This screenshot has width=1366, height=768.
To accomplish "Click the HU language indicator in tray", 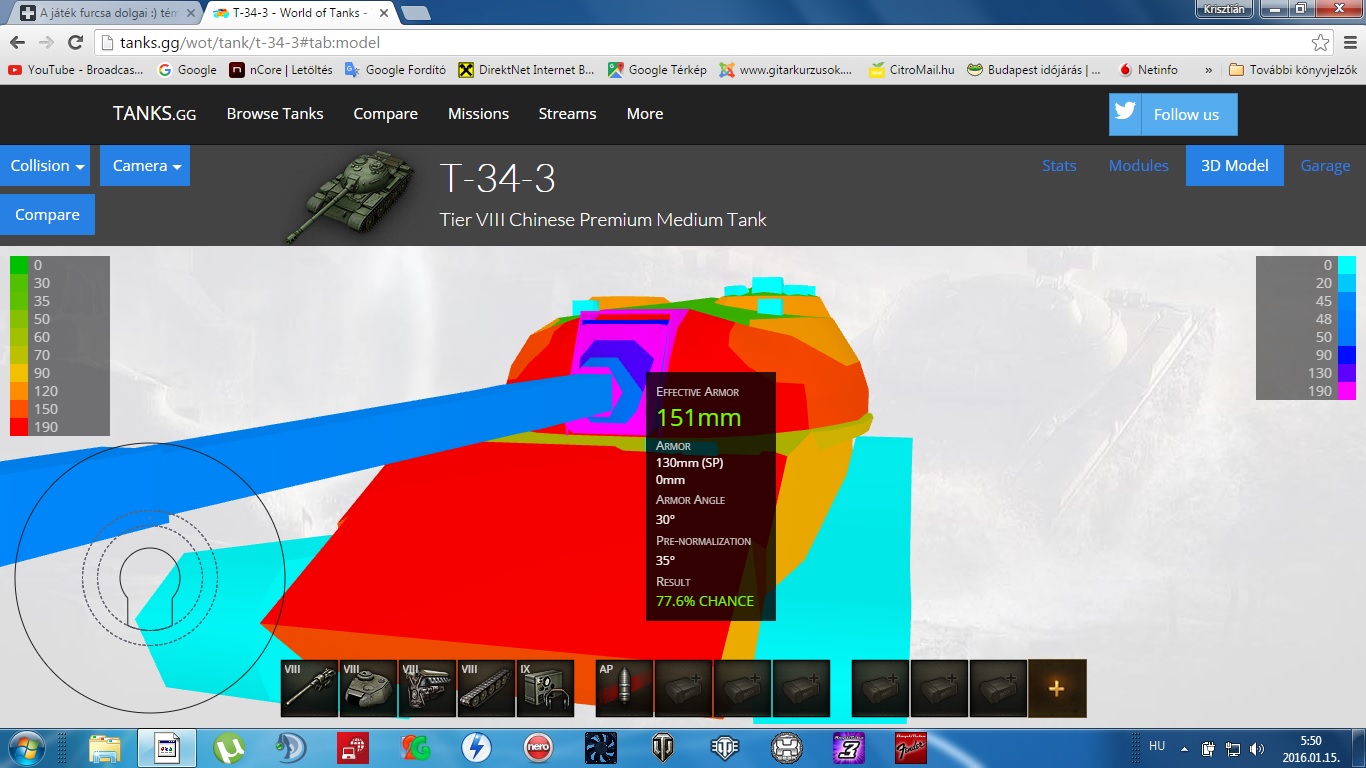I will (1157, 746).
